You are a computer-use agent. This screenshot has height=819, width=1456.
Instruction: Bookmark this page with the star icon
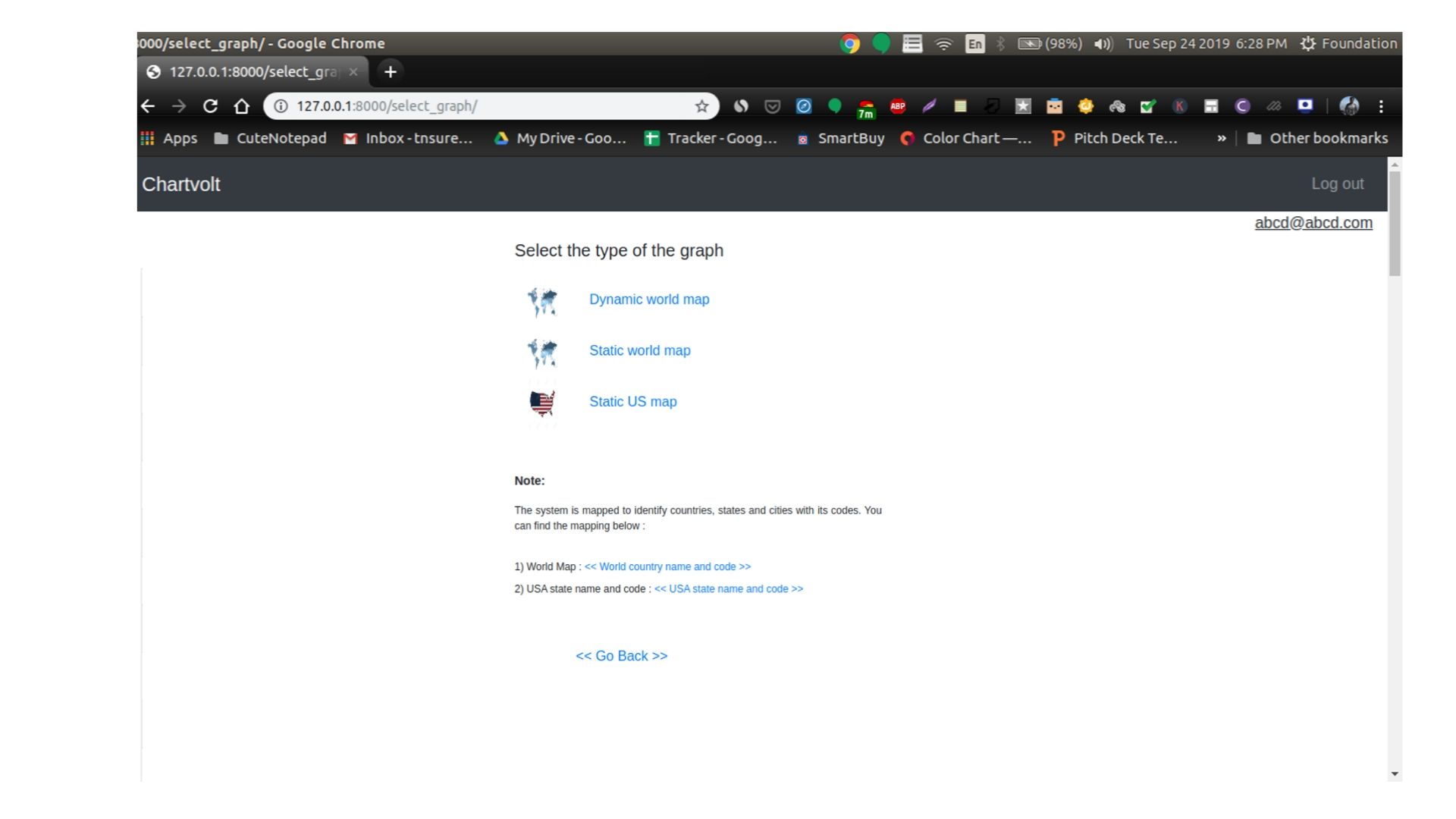(701, 106)
